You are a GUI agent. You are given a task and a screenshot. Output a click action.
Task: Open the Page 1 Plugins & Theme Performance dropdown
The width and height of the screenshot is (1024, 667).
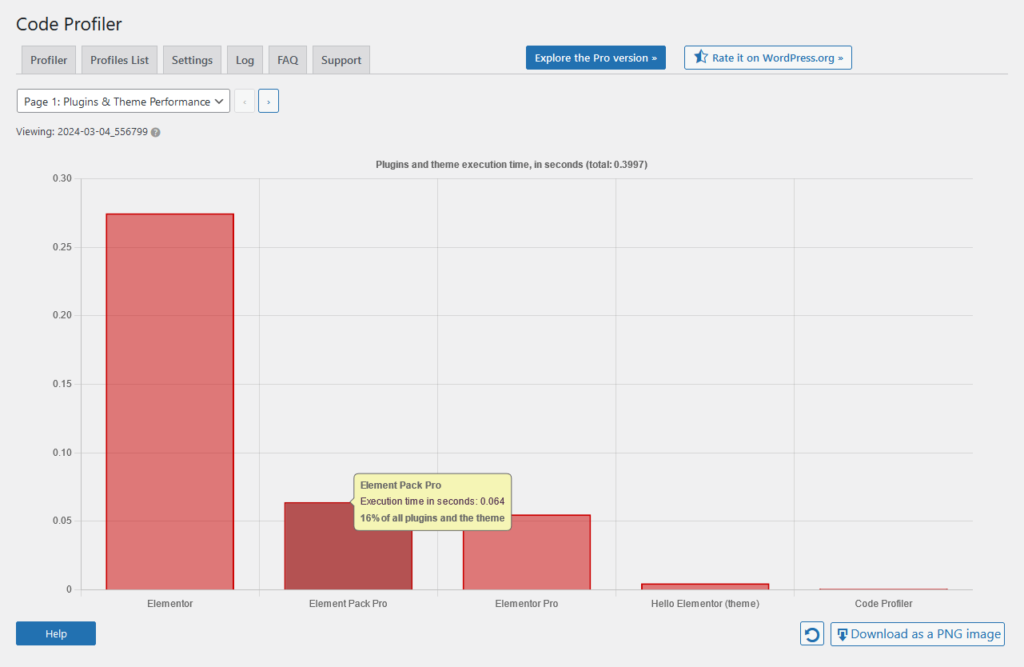tap(123, 101)
